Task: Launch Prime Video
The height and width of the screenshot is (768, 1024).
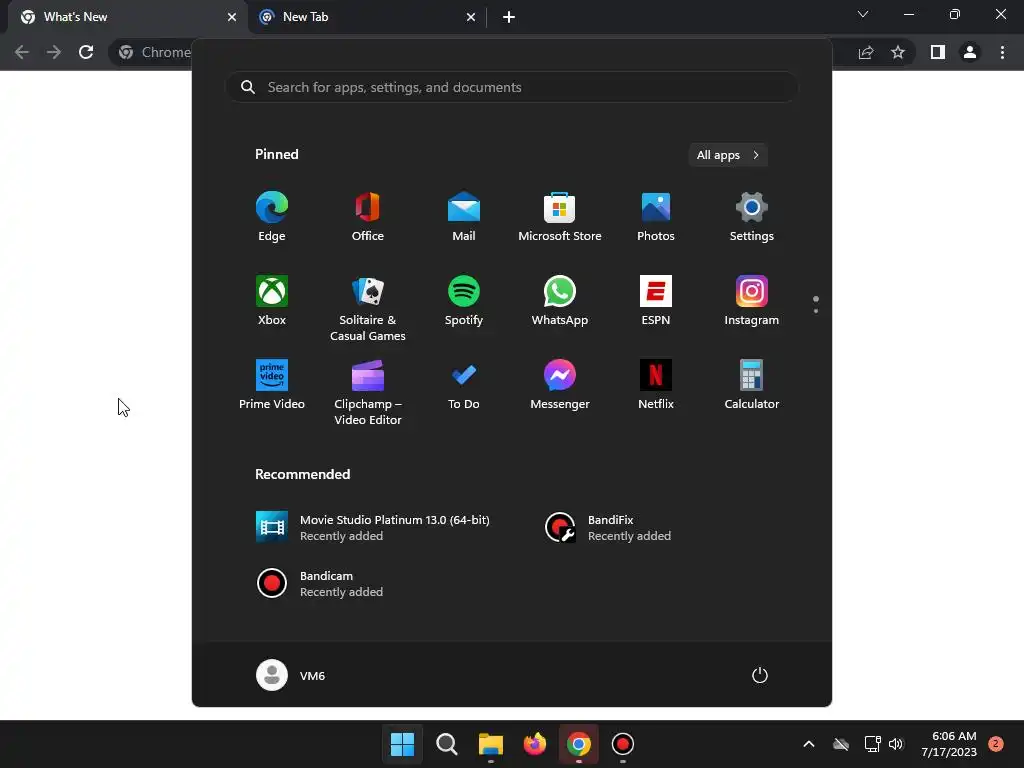Action: [272, 385]
